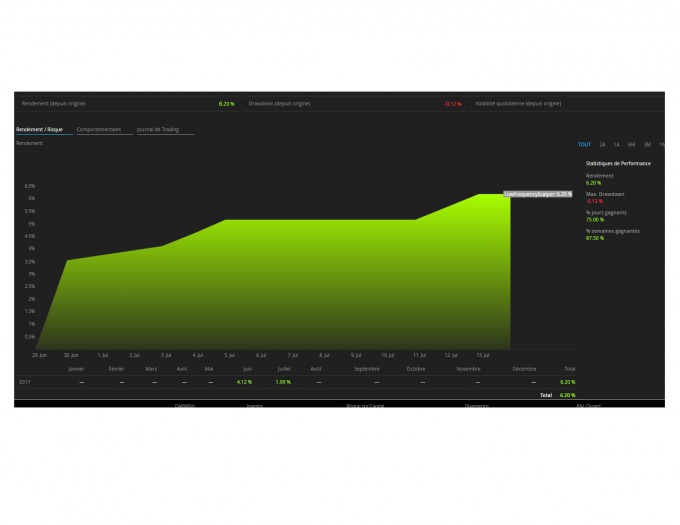The width and height of the screenshot is (680, 525).
Task: Click the 29. Jun start date on axis
Action: pyautogui.click(x=39, y=355)
